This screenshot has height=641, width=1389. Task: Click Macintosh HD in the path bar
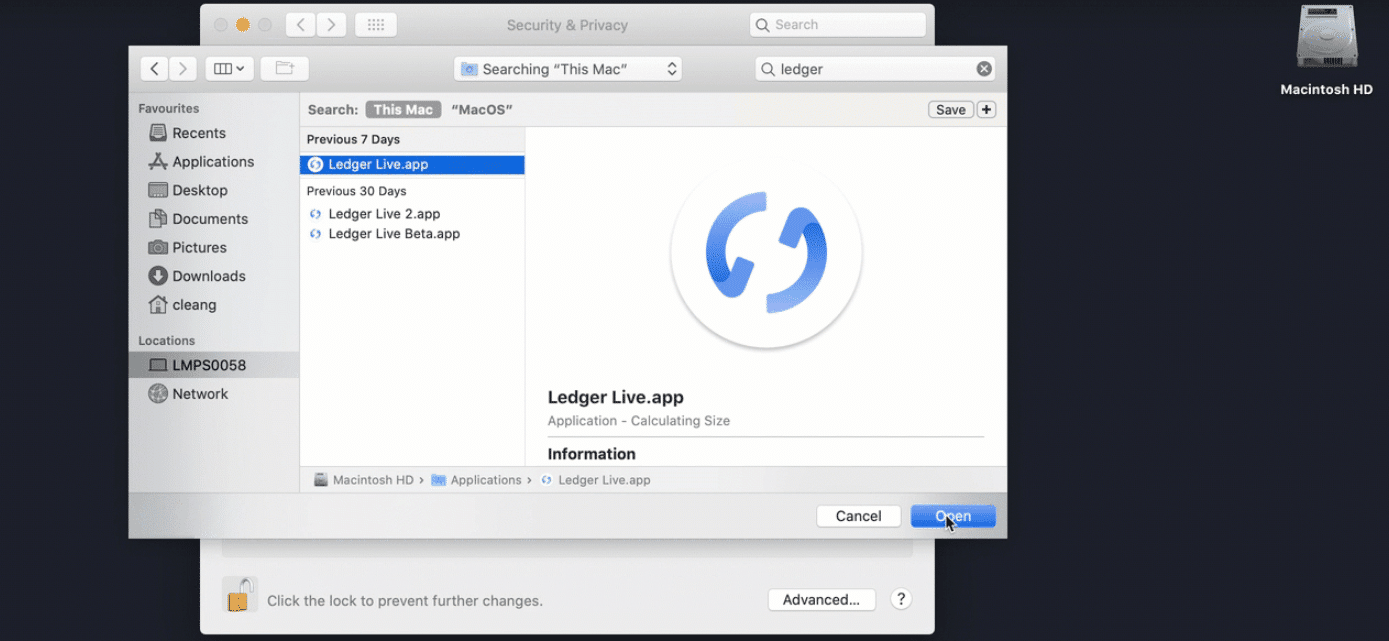click(x=363, y=480)
